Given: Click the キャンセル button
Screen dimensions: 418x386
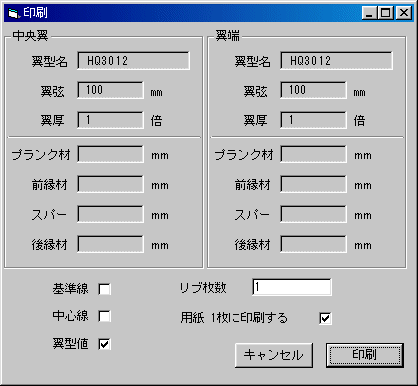Looking at the screenshot, I should [274, 355].
